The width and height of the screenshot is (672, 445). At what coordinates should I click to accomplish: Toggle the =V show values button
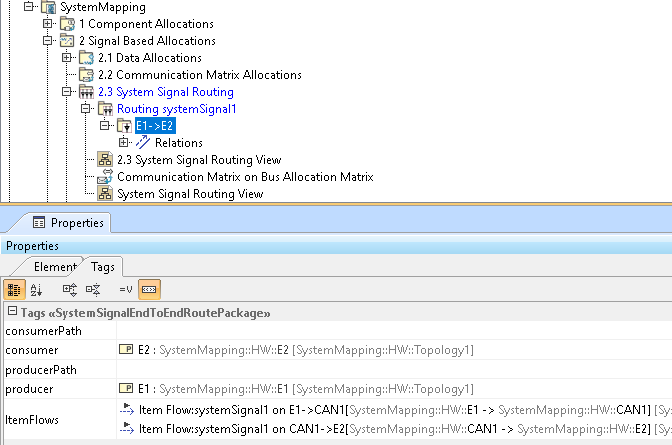(x=126, y=290)
